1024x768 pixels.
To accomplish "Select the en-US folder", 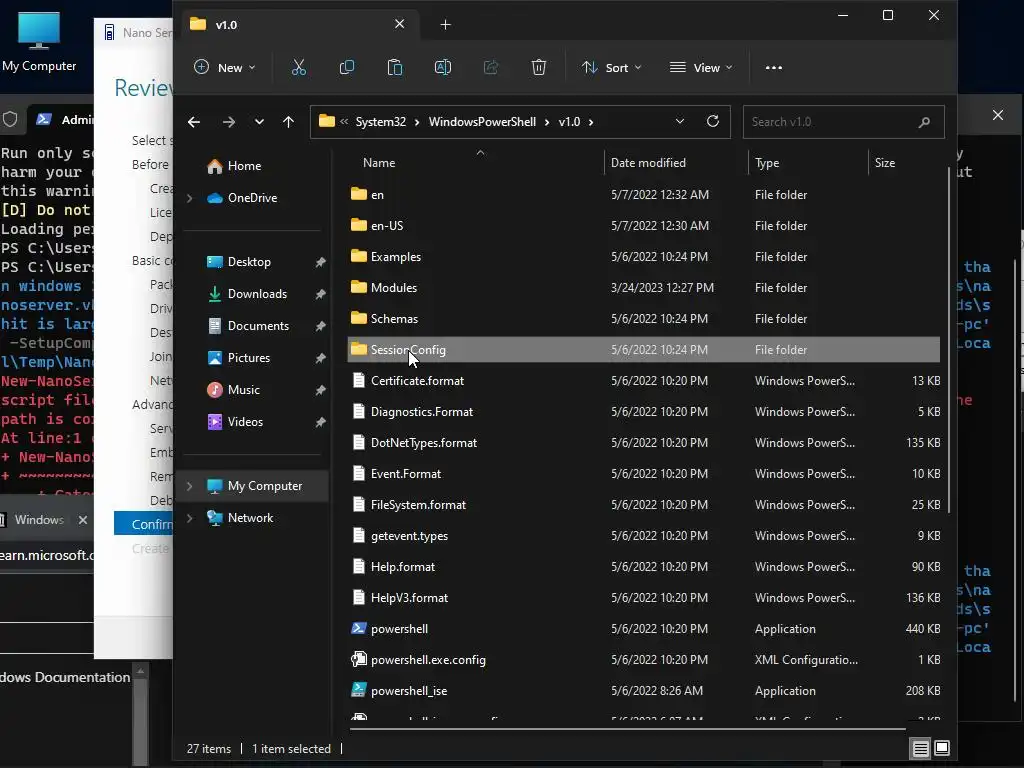I will pos(644,226).
